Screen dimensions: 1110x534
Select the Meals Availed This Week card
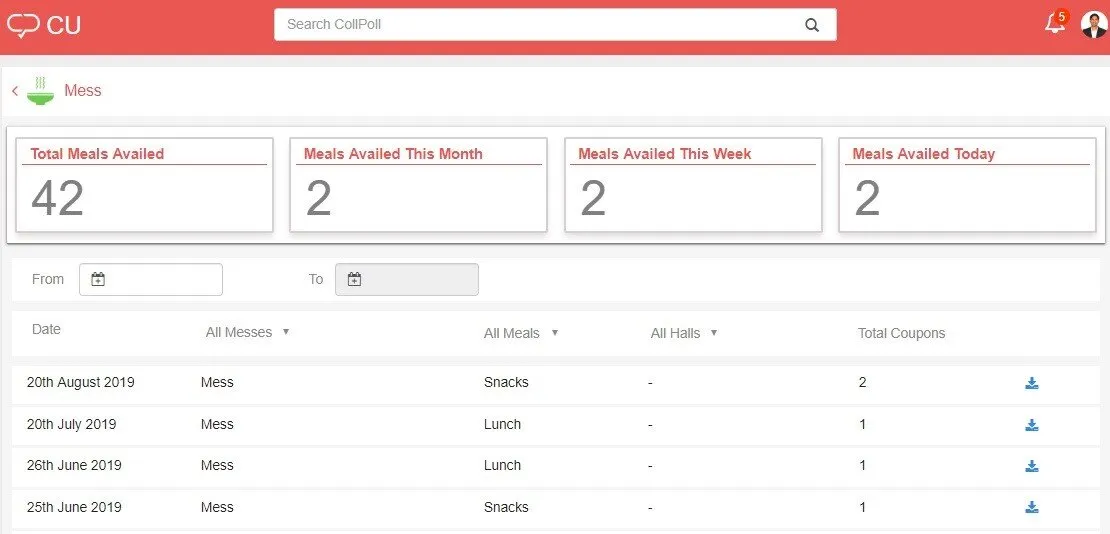click(x=693, y=185)
